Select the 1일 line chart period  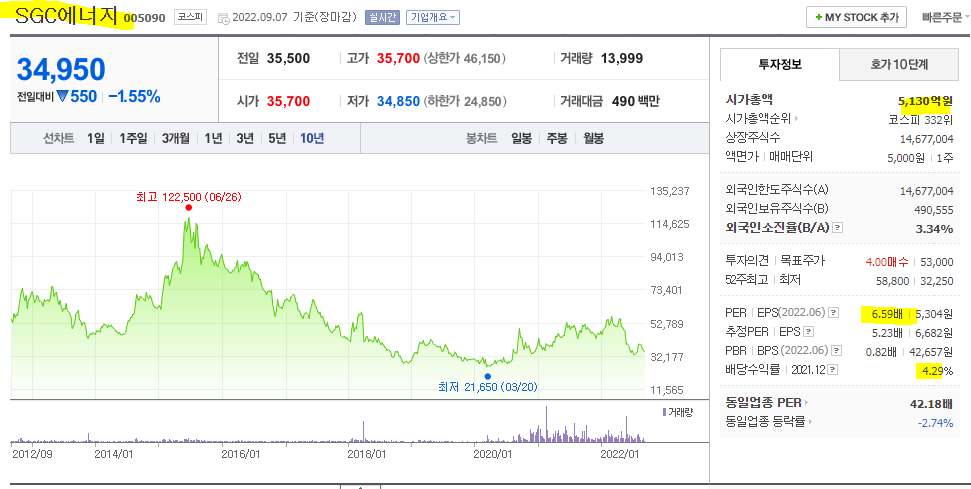pyautogui.click(x=95, y=139)
